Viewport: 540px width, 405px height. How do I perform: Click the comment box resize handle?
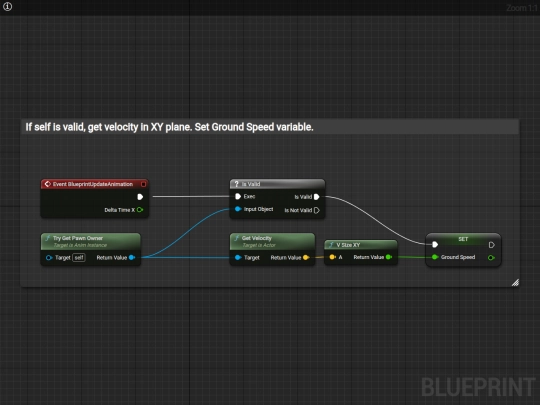click(x=515, y=283)
